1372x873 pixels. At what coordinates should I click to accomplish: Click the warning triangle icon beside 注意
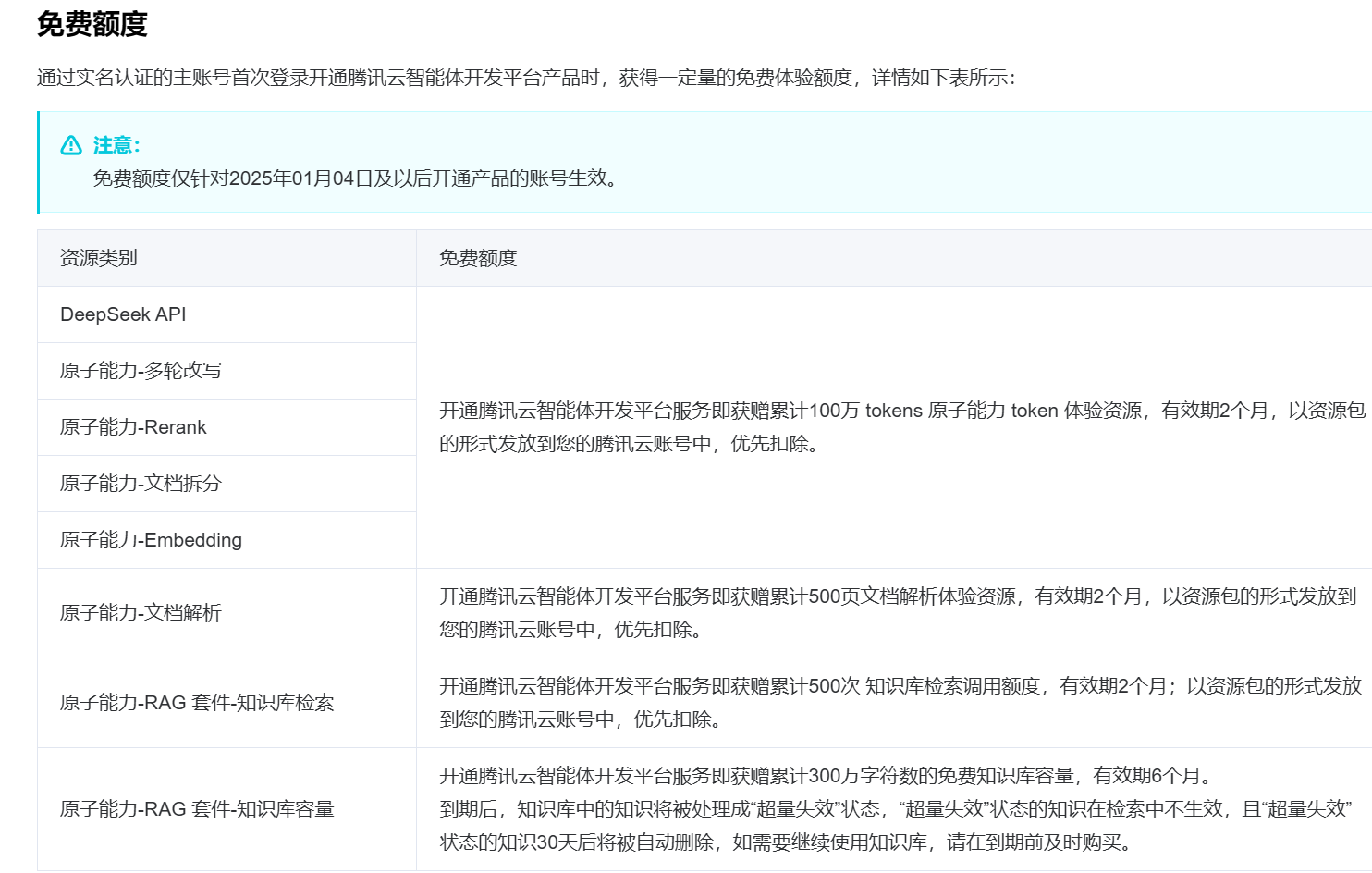tap(71, 145)
